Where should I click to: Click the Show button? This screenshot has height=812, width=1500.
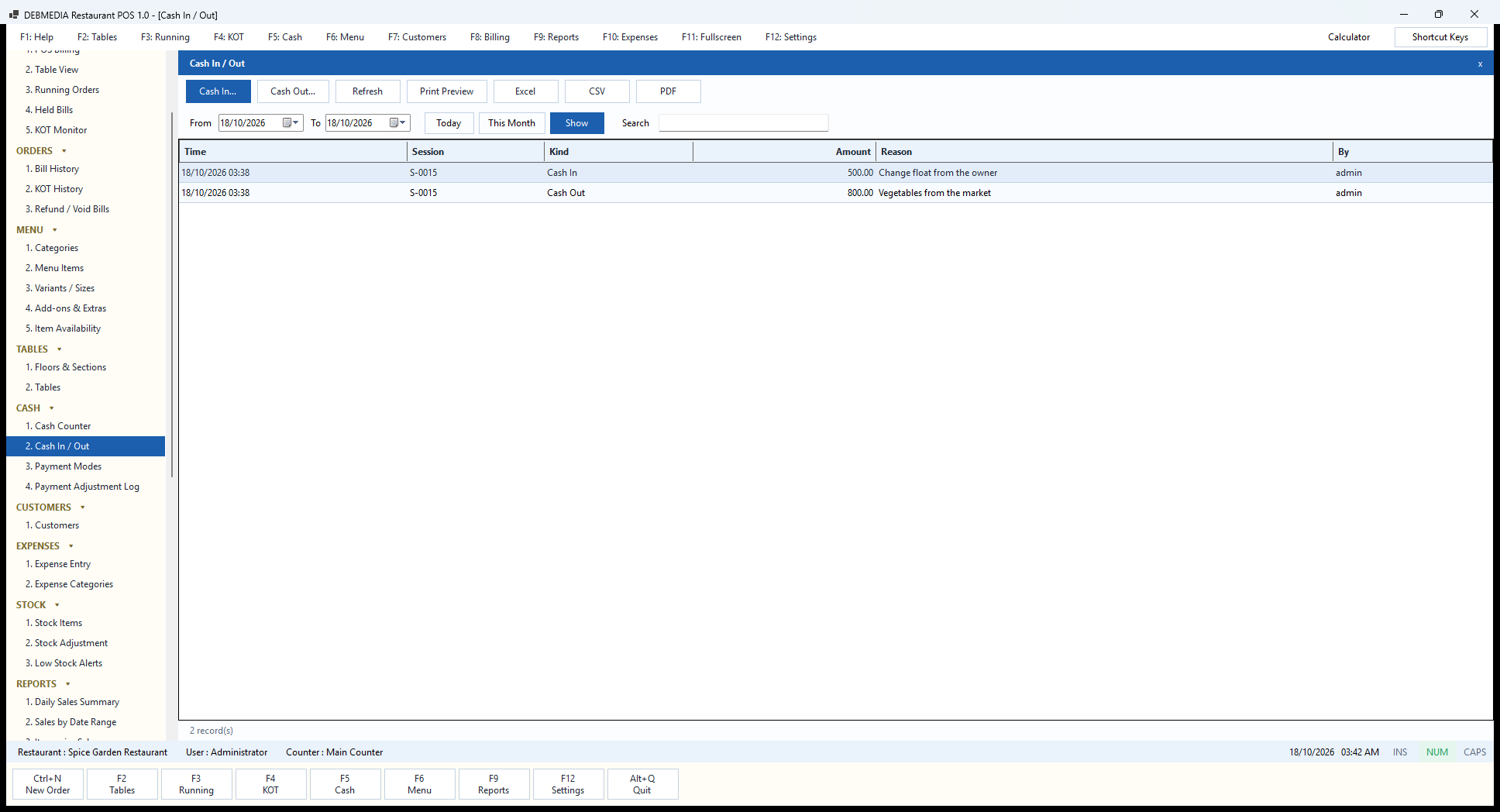(x=576, y=123)
